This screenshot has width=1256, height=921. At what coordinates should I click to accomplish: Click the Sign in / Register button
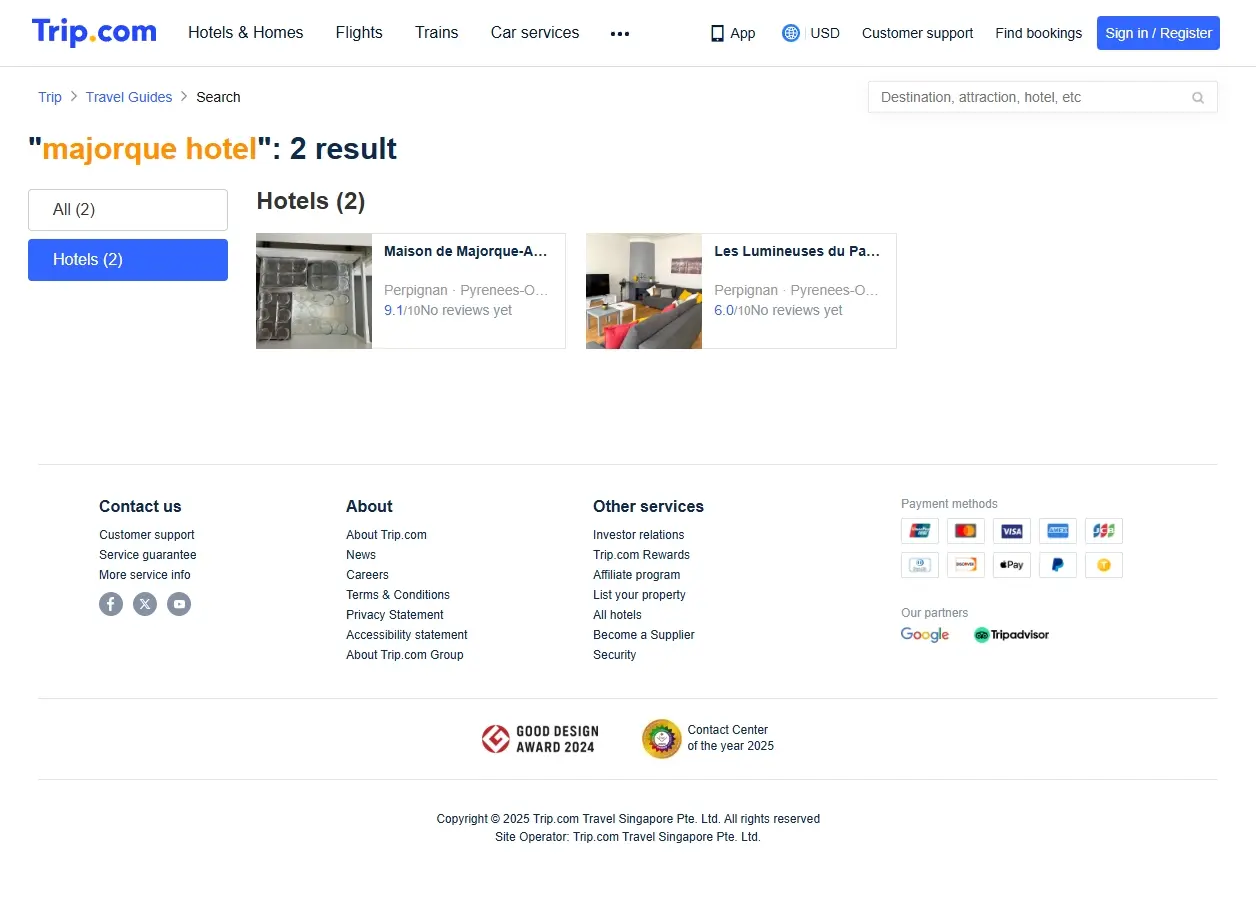[1158, 33]
